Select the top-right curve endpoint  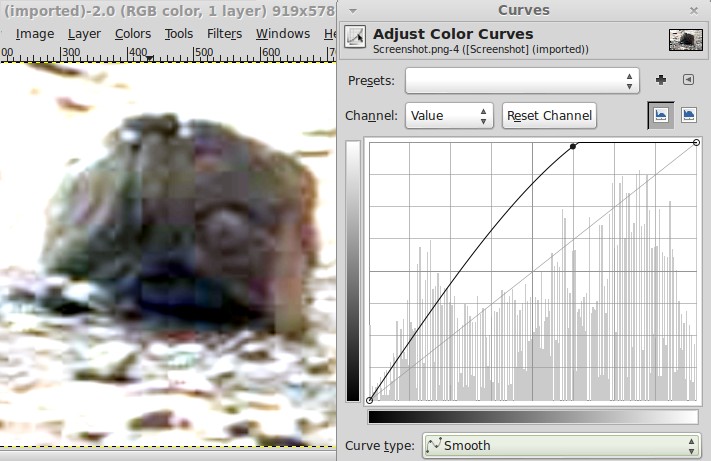pyautogui.click(x=696, y=142)
